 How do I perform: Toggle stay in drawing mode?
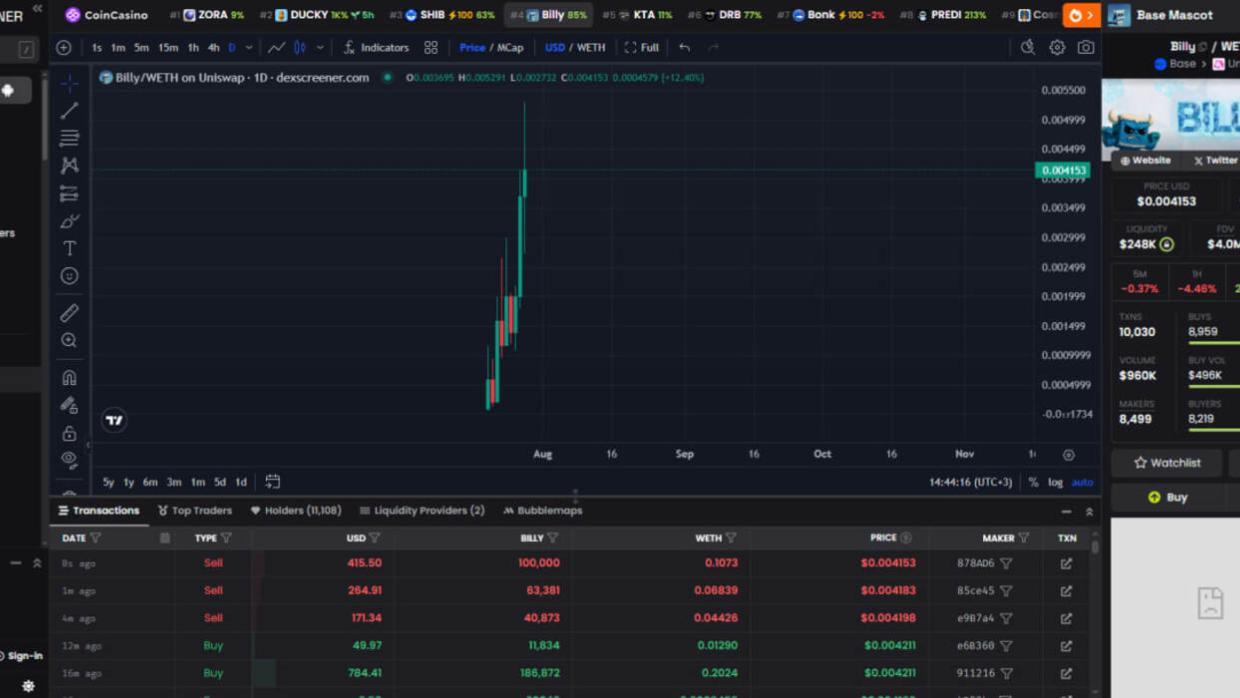click(69, 405)
